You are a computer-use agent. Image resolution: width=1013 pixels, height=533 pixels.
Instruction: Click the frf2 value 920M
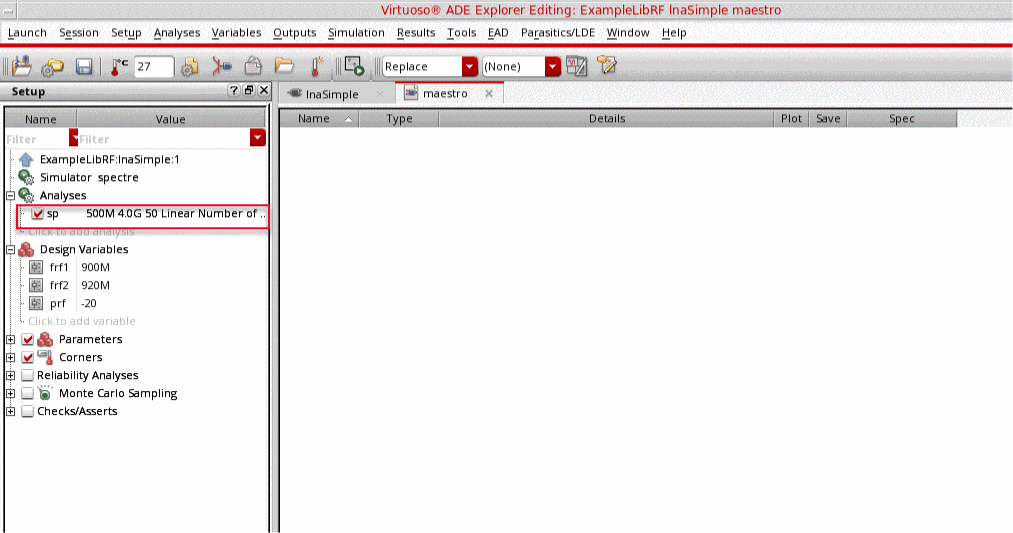tap(96, 286)
